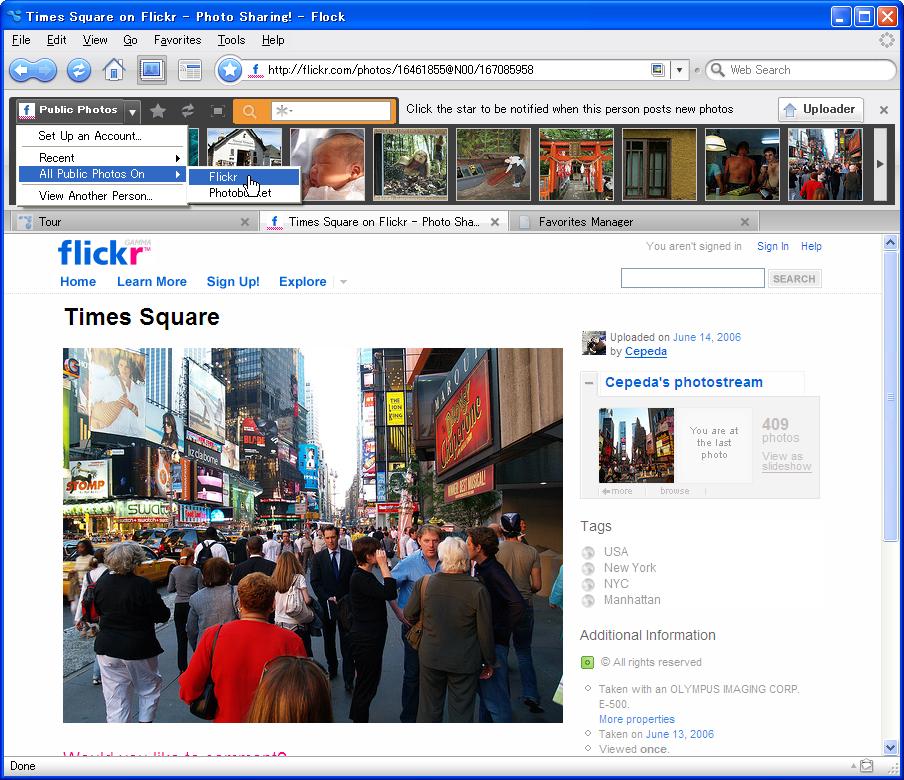This screenshot has height=780, width=904.
Task: Open the baby photo thumbnail in media bar
Action: (x=327, y=164)
